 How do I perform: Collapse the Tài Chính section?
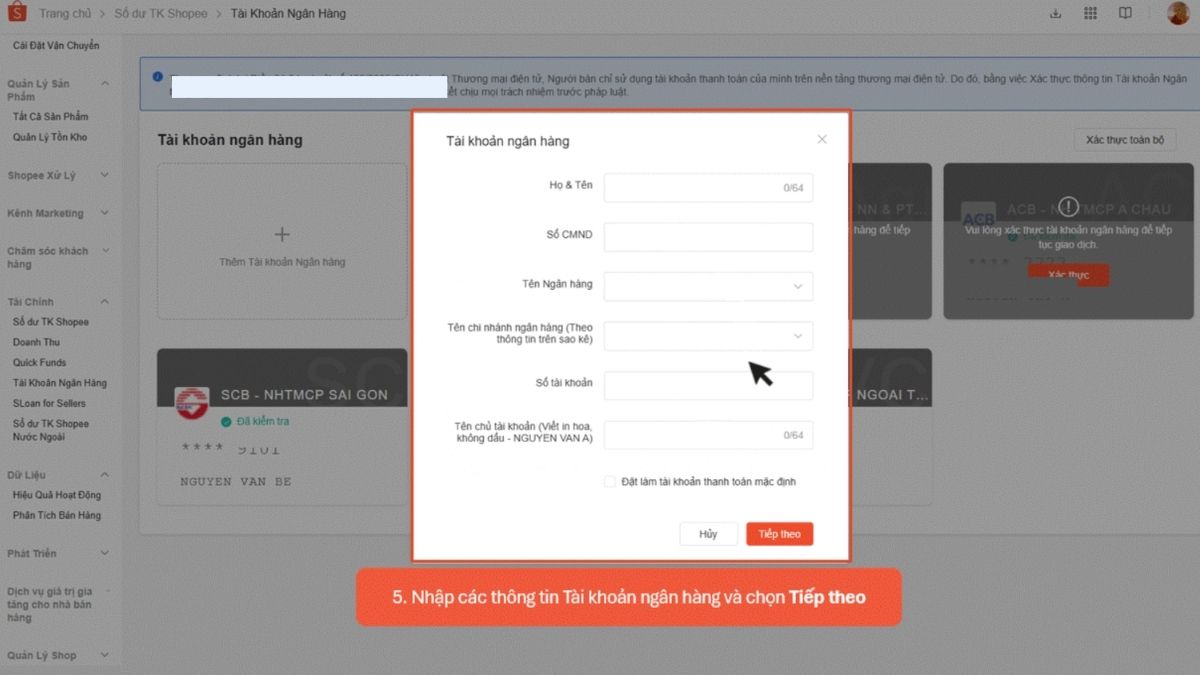(105, 302)
